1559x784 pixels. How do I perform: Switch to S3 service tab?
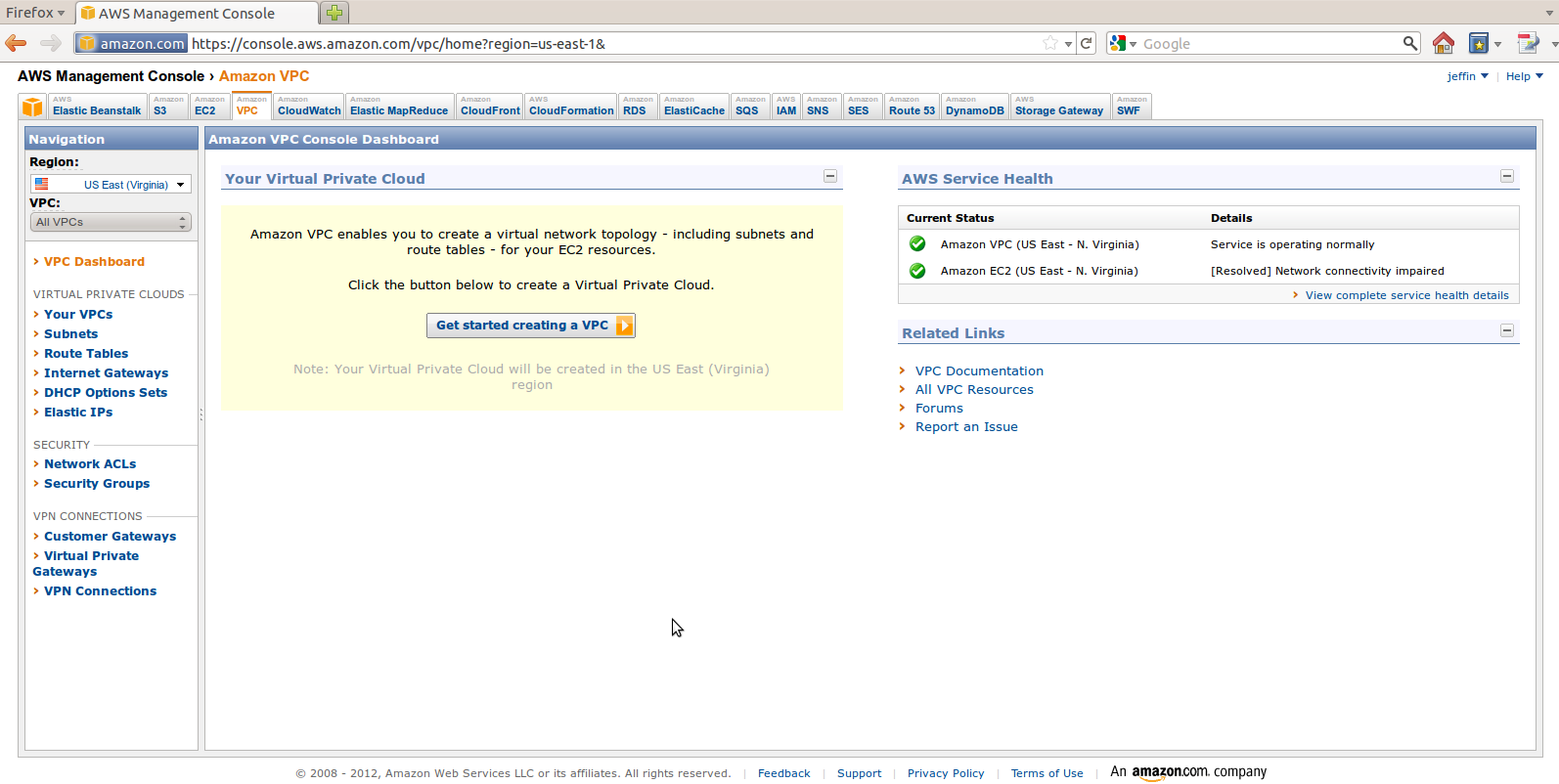click(168, 107)
